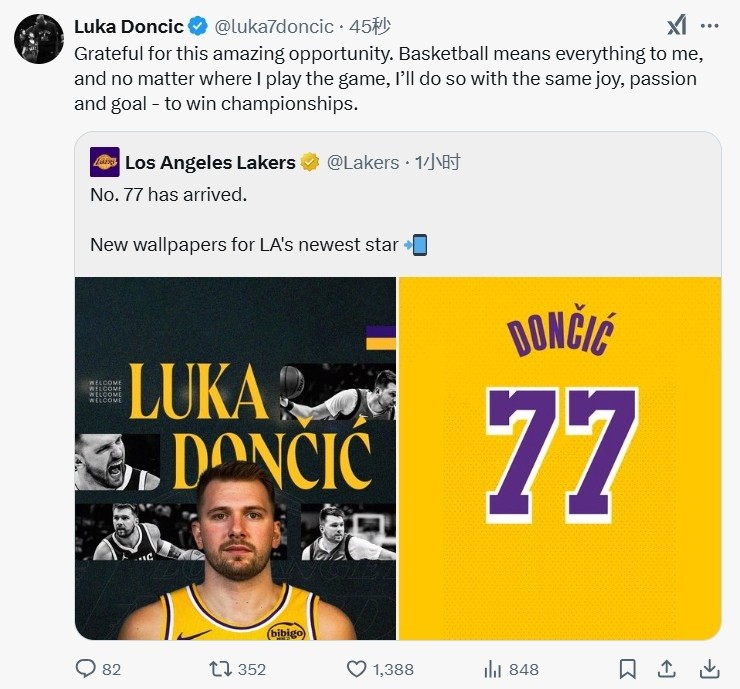Bookmark this post

tap(627, 668)
